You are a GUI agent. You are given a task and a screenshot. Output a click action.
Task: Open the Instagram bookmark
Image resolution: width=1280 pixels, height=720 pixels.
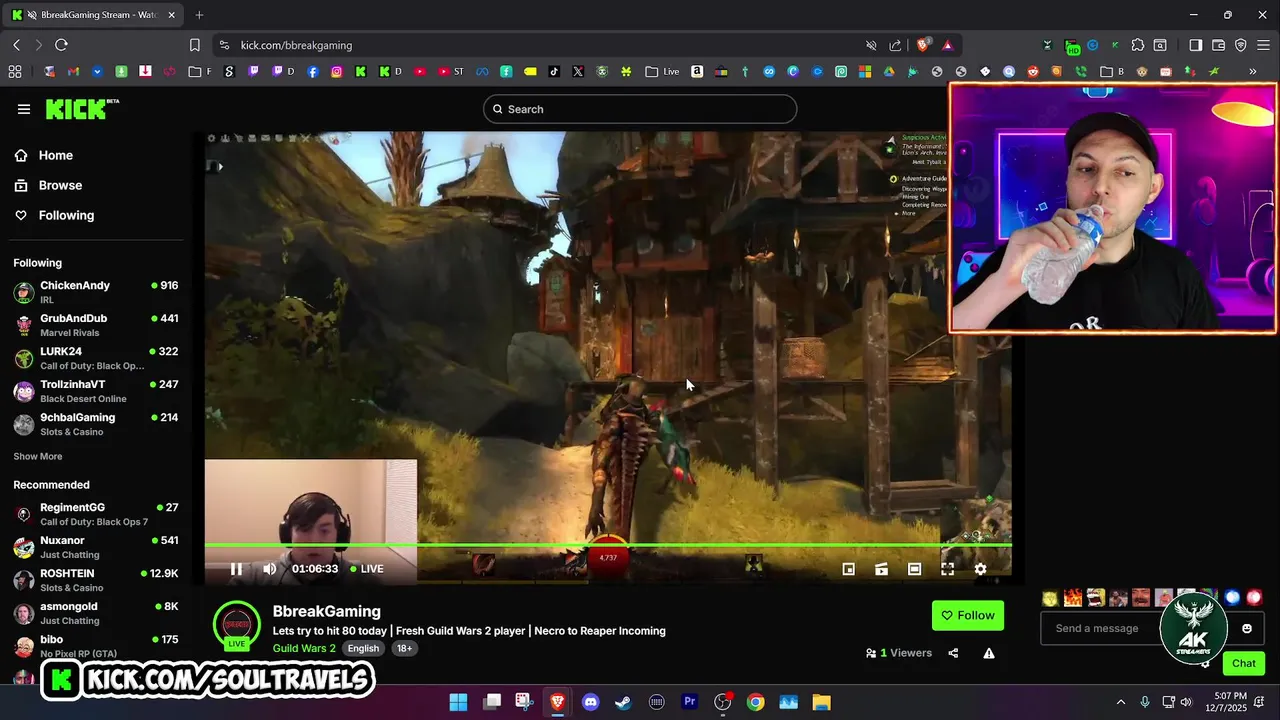(337, 72)
